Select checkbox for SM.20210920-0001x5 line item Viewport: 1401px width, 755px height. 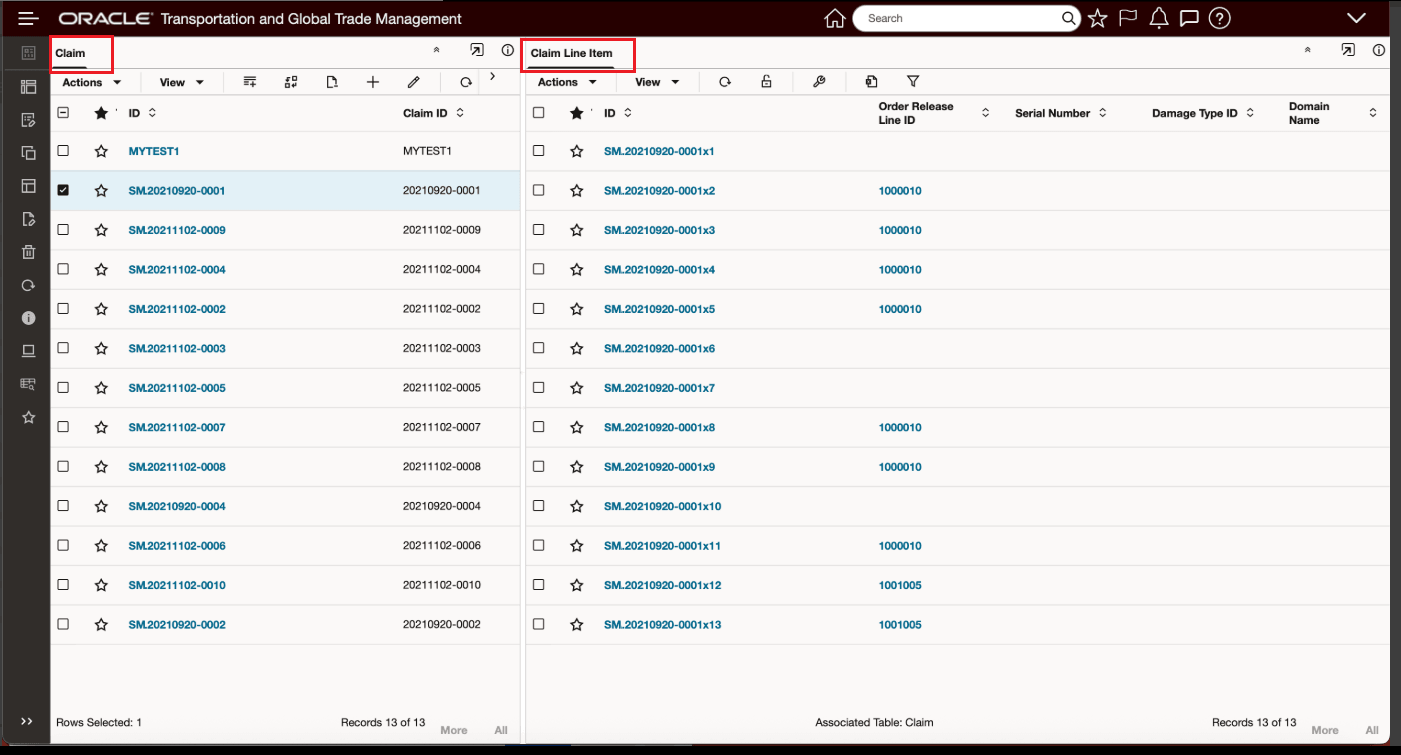coord(539,309)
